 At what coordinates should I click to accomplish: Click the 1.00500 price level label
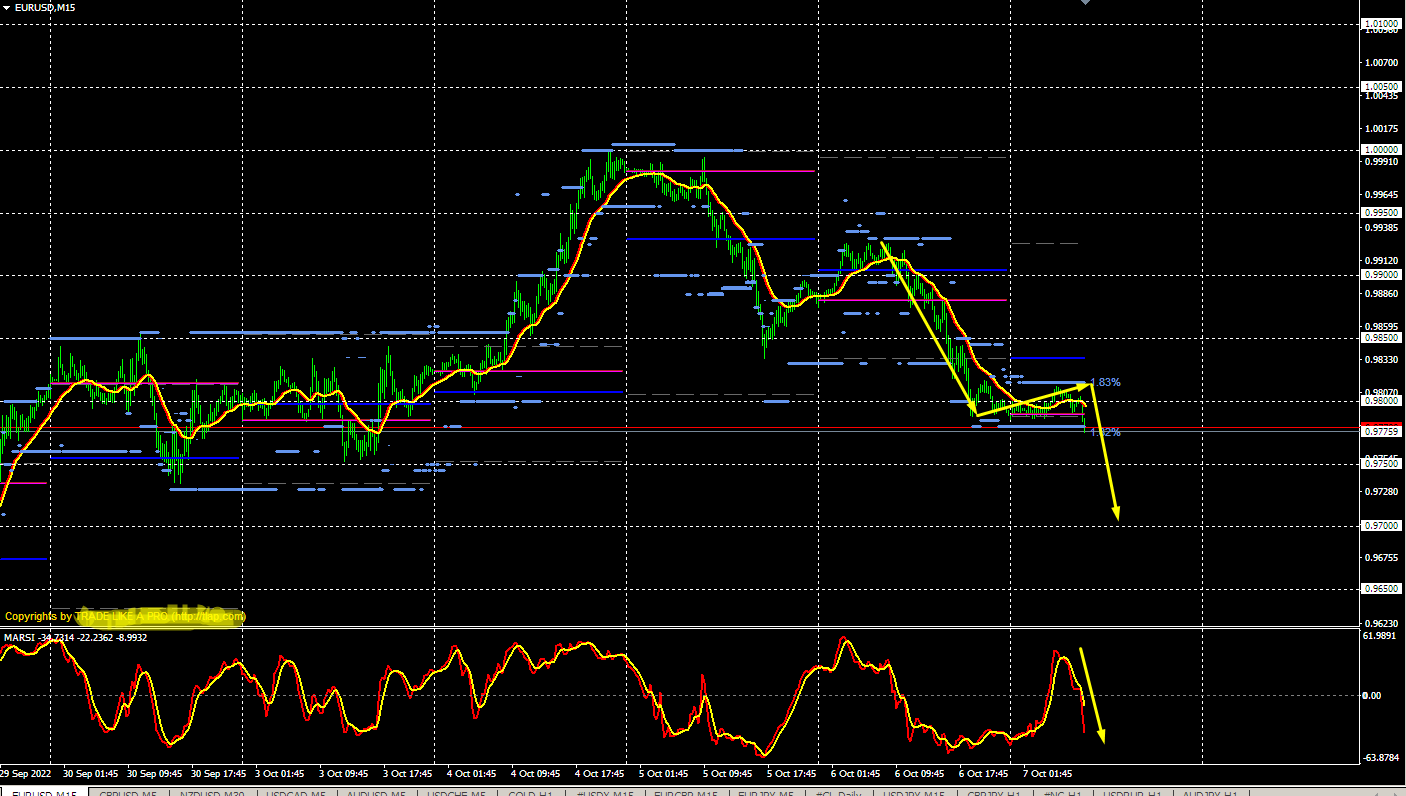click(1380, 87)
